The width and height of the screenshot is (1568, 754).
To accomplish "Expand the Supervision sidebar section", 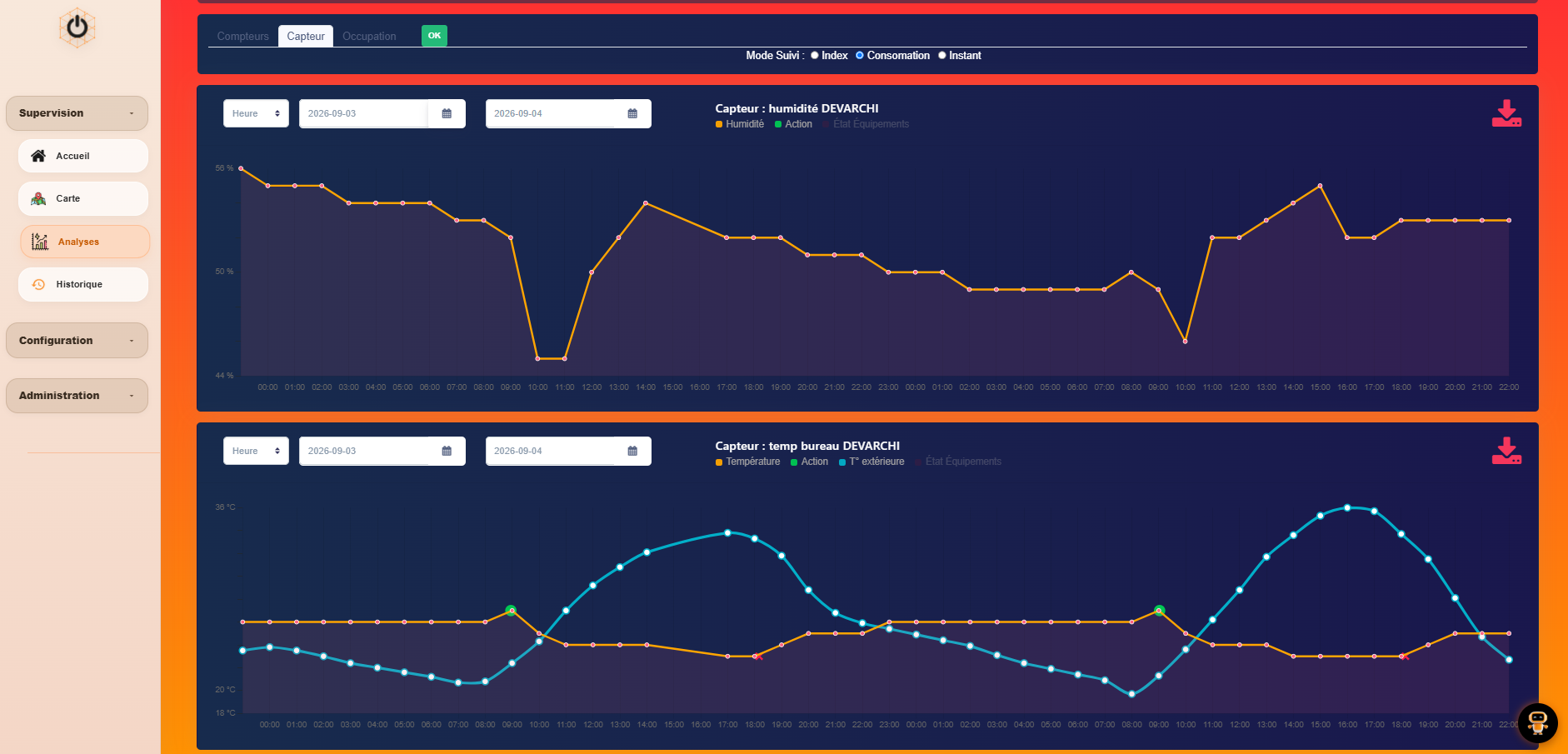I will click(x=77, y=113).
